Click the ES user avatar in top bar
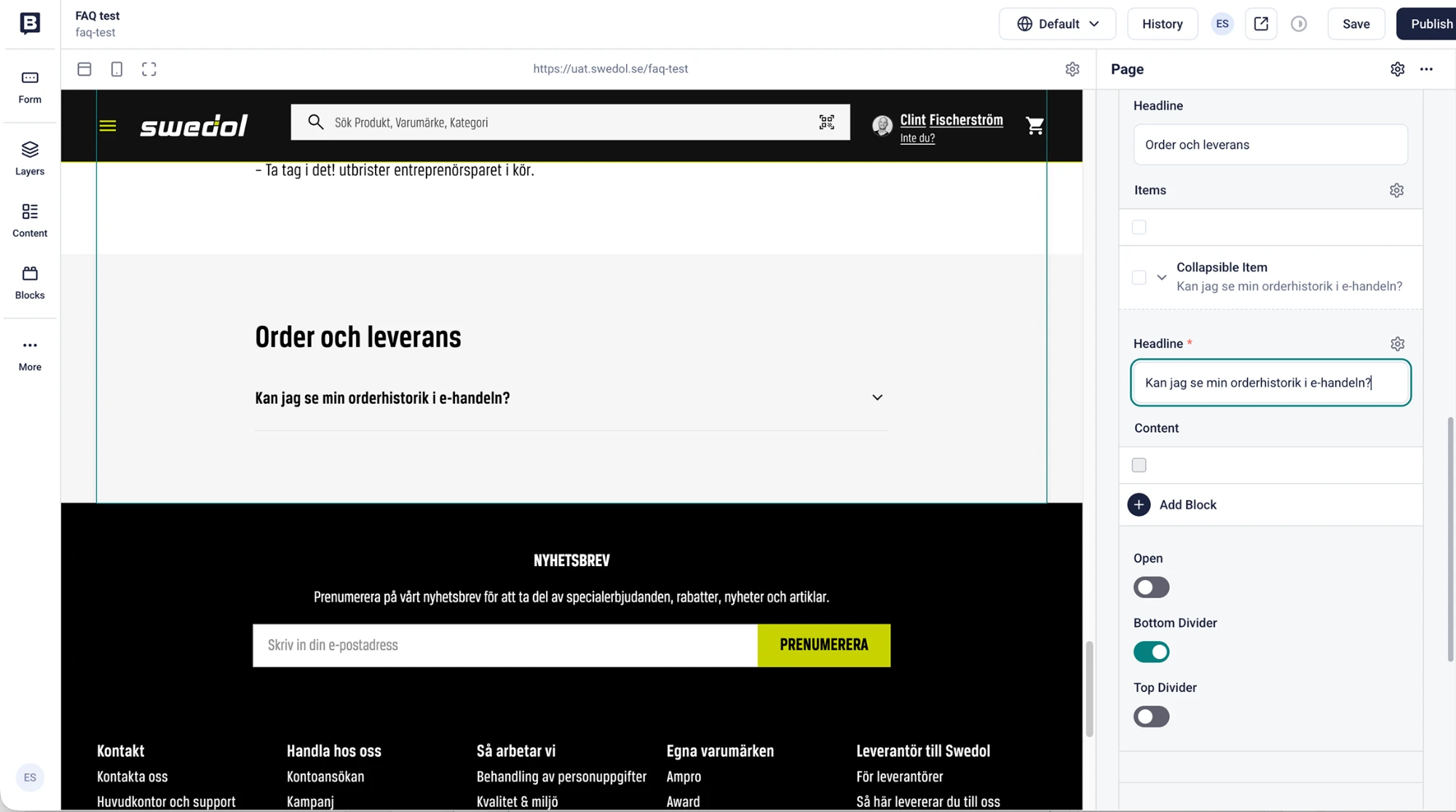This screenshot has width=1456, height=812. tap(1222, 24)
